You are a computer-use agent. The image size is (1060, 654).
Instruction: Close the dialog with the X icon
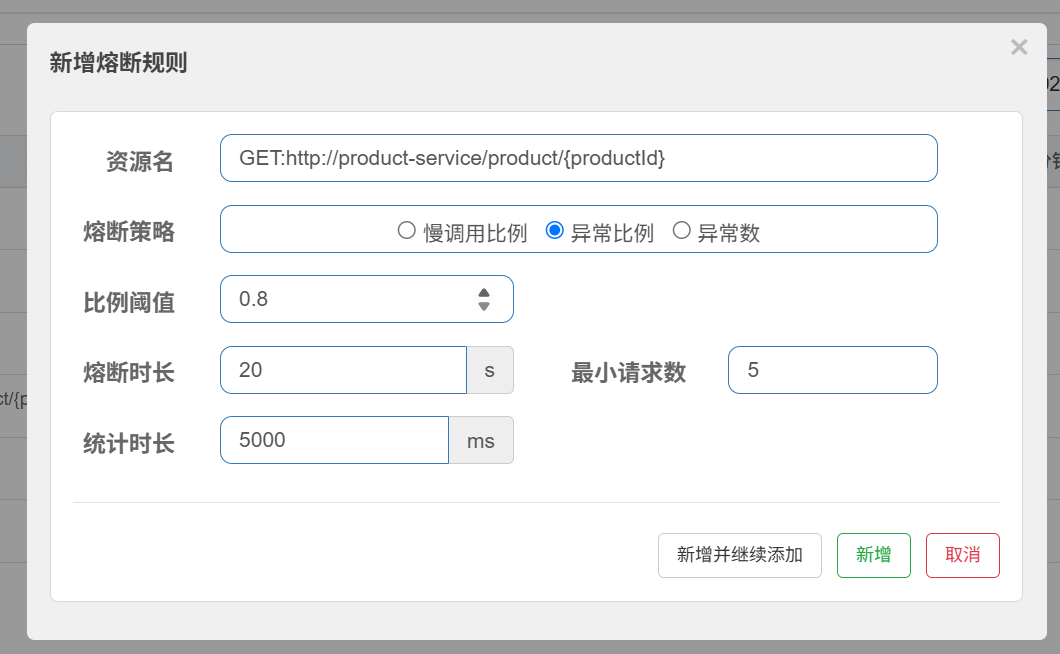pos(1018,47)
